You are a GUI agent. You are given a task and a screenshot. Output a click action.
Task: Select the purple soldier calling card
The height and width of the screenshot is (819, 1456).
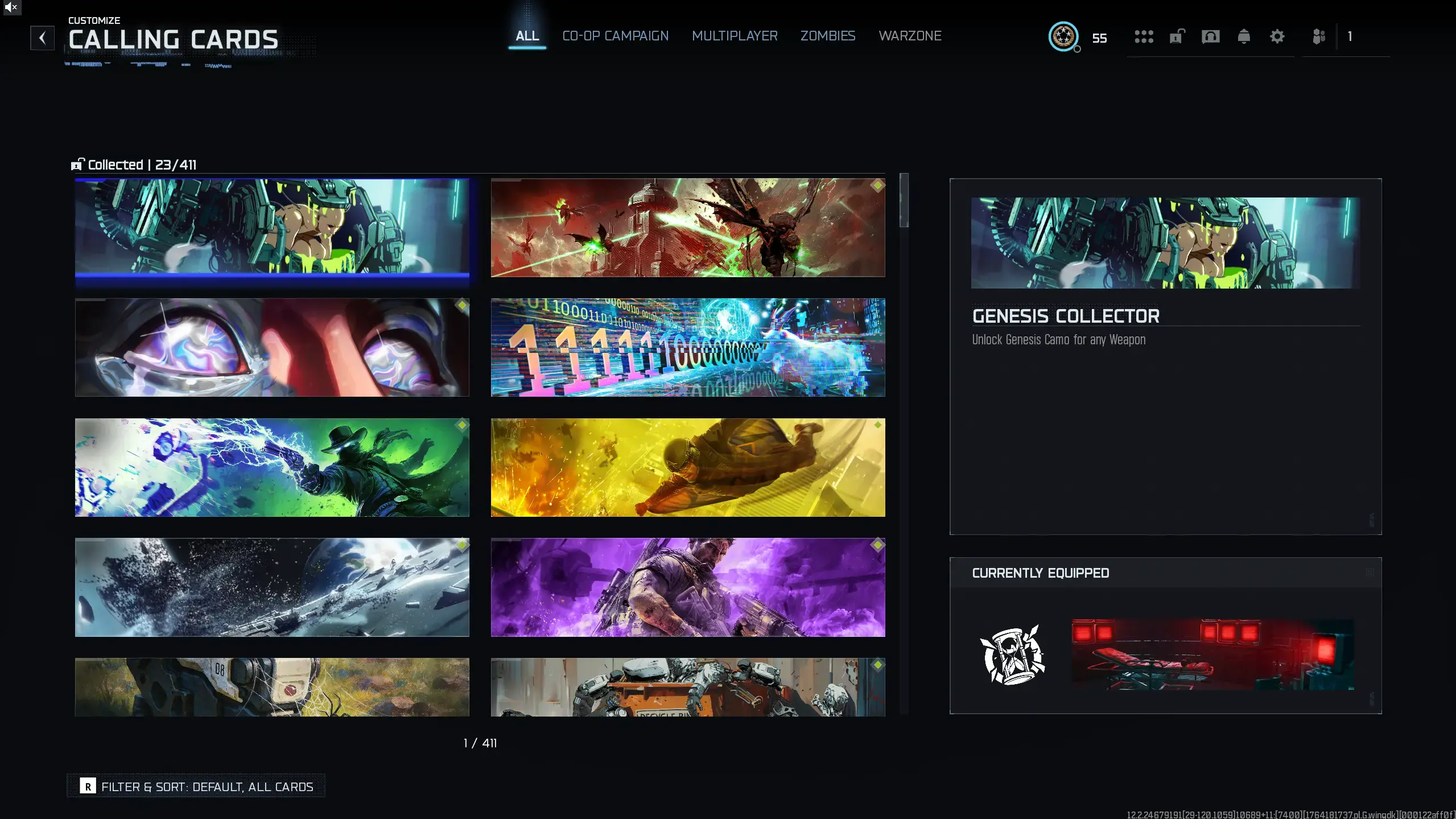point(688,587)
